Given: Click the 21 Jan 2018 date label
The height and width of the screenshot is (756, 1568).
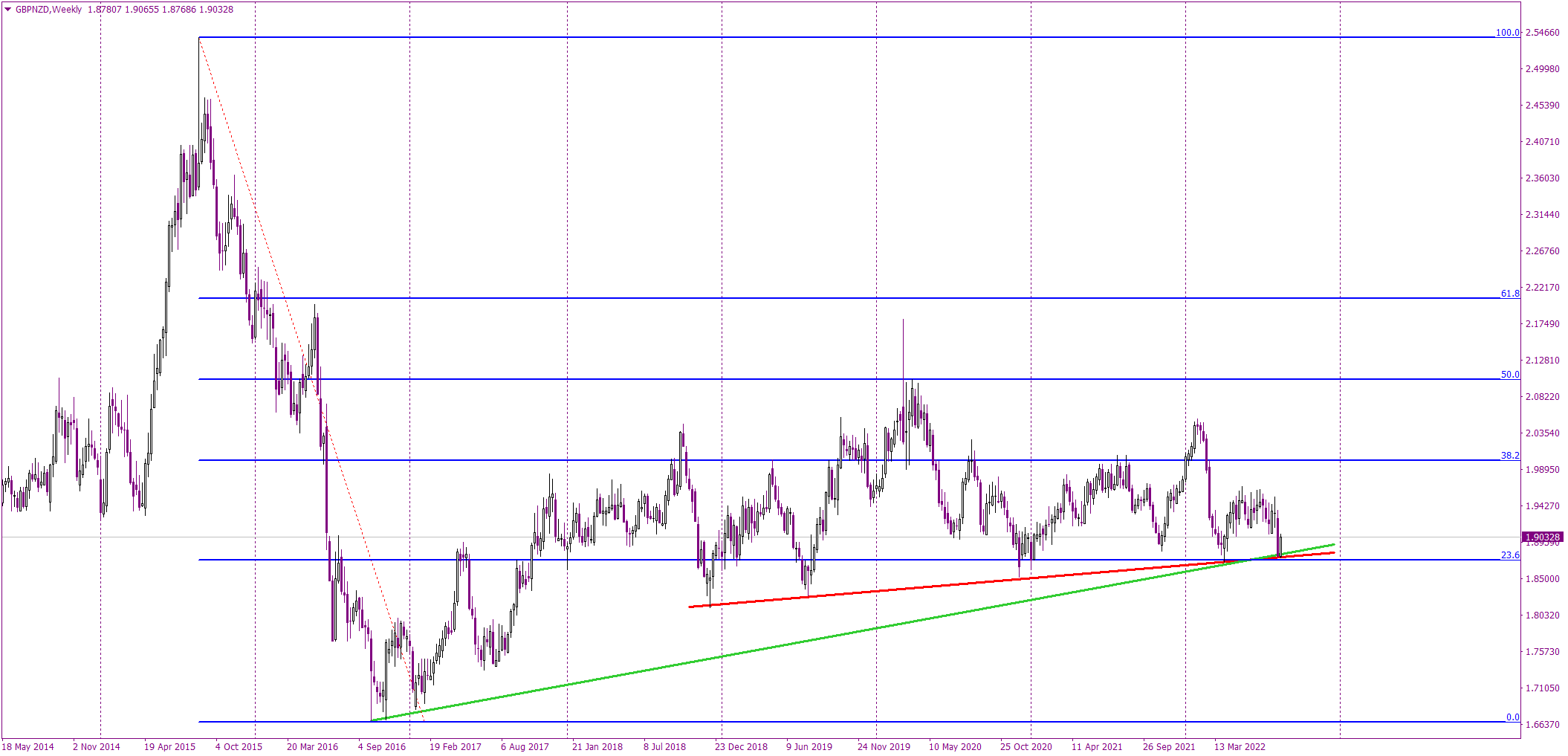Looking at the screenshot, I should tap(597, 747).
